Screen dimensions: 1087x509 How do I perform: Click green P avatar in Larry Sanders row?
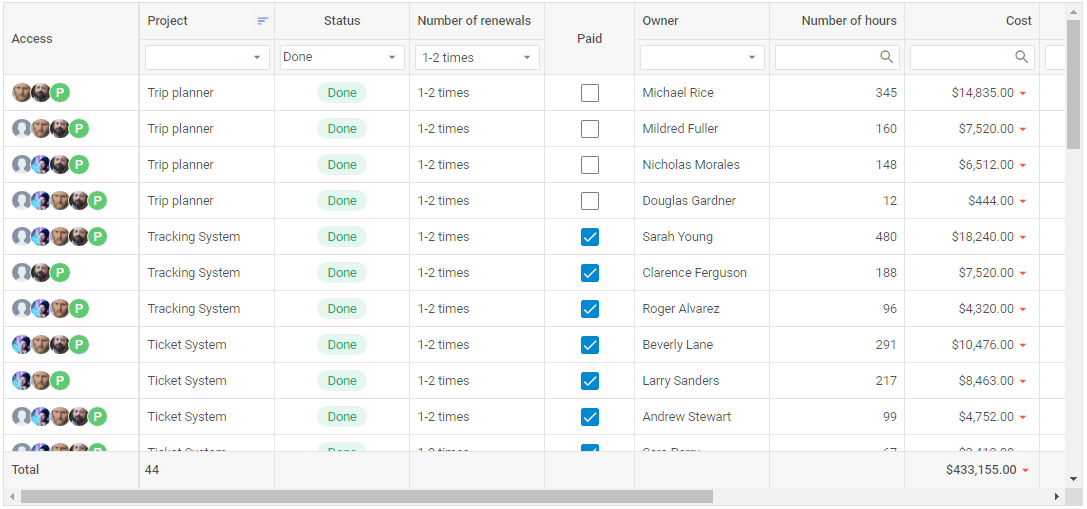point(60,381)
